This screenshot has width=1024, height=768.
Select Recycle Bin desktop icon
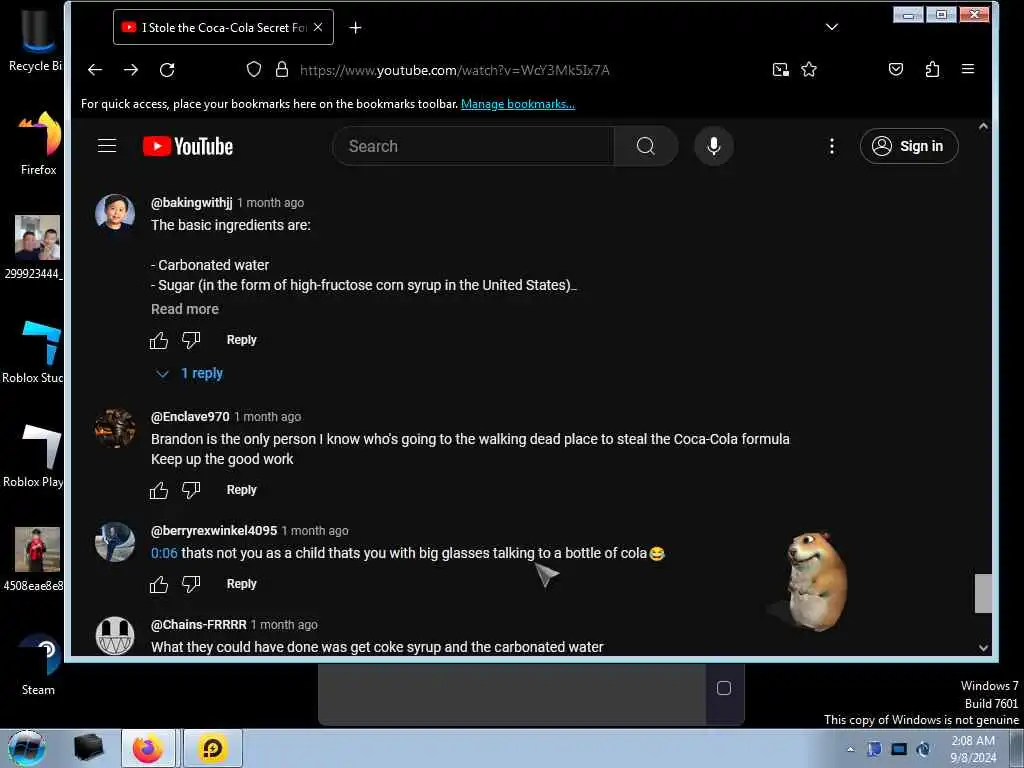(35, 39)
